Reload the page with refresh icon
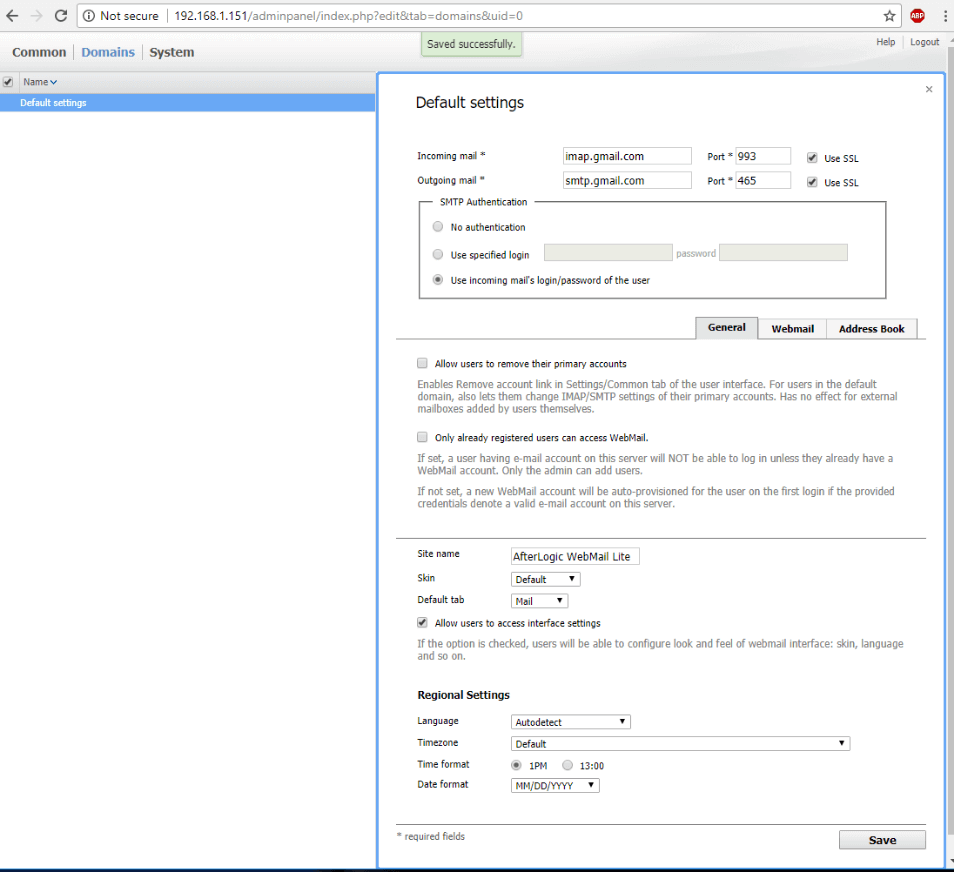 (61, 16)
